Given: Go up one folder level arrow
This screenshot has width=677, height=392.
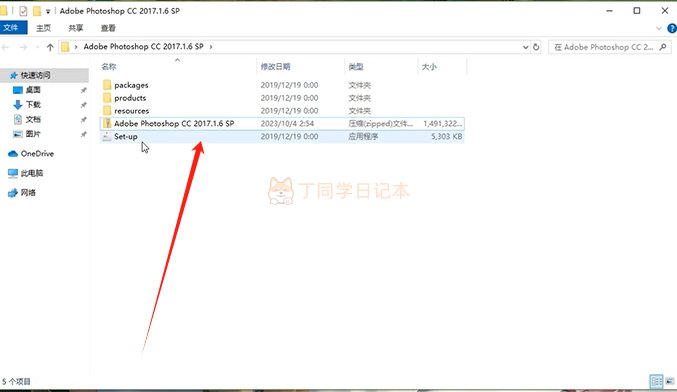Looking at the screenshot, I should (50, 47).
